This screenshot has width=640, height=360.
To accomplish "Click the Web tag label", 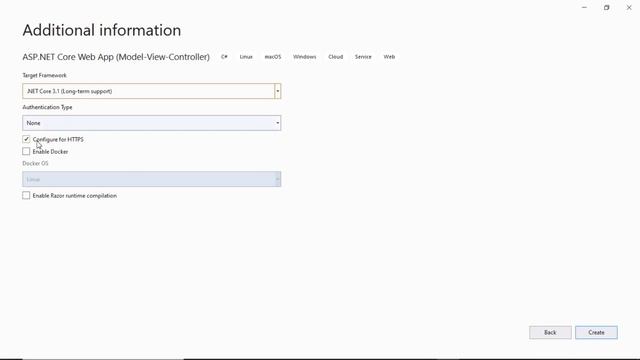I will click(x=389, y=57).
